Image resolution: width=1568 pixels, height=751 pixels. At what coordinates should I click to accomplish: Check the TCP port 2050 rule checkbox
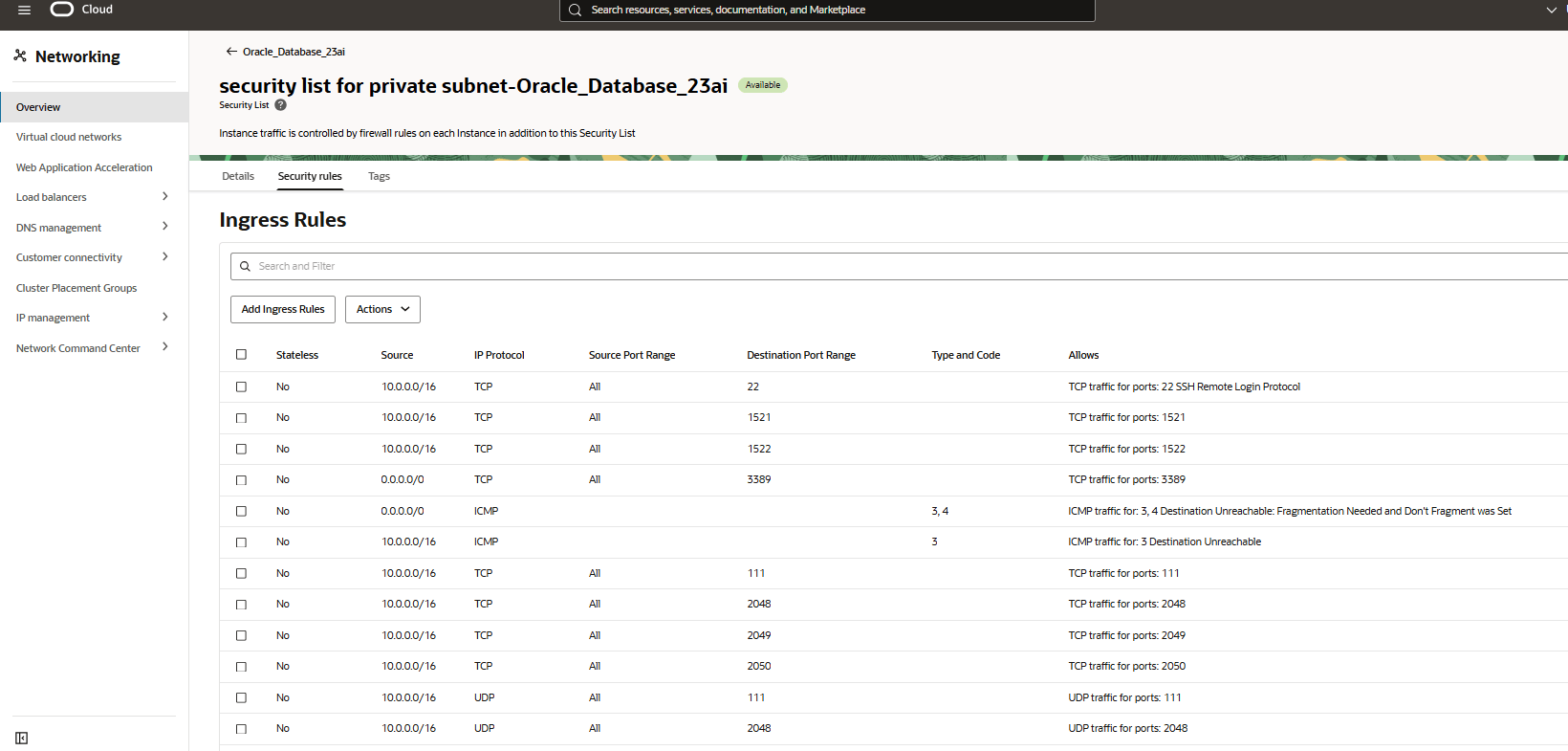coord(241,667)
